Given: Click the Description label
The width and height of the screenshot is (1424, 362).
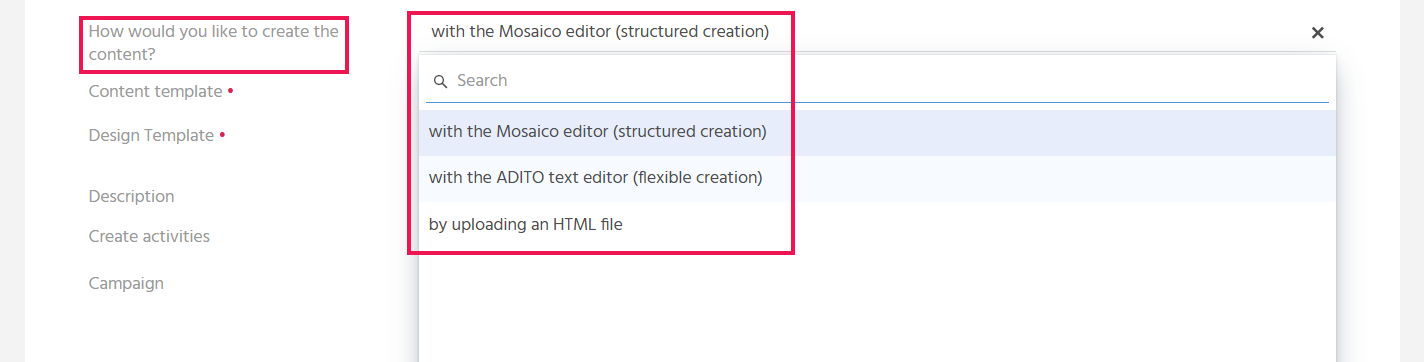Looking at the screenshot, I should pos(131,196).
